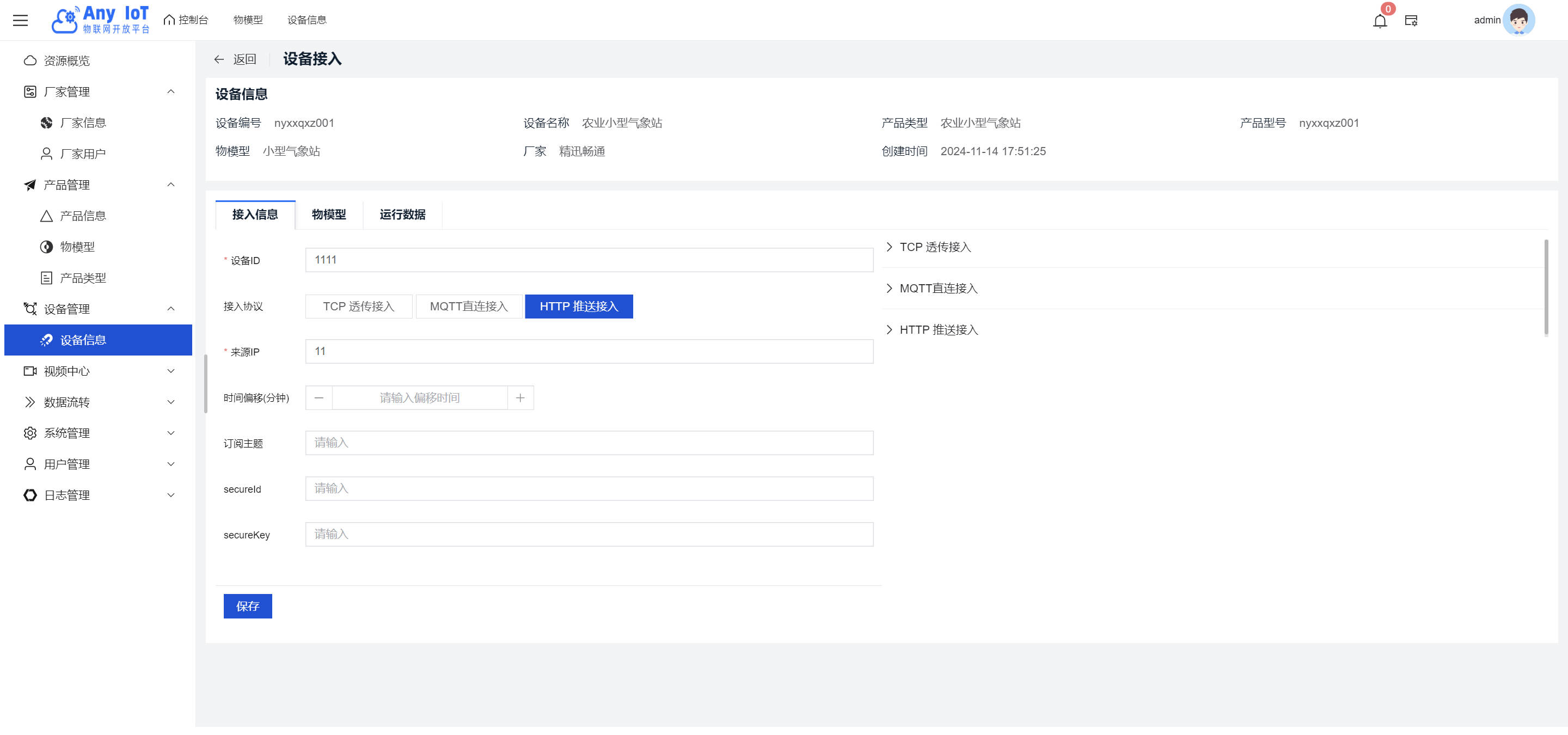This screenshot has width=1568, height=735.
Task: Switch to the 物模型 tab
Action: [329, 215]
